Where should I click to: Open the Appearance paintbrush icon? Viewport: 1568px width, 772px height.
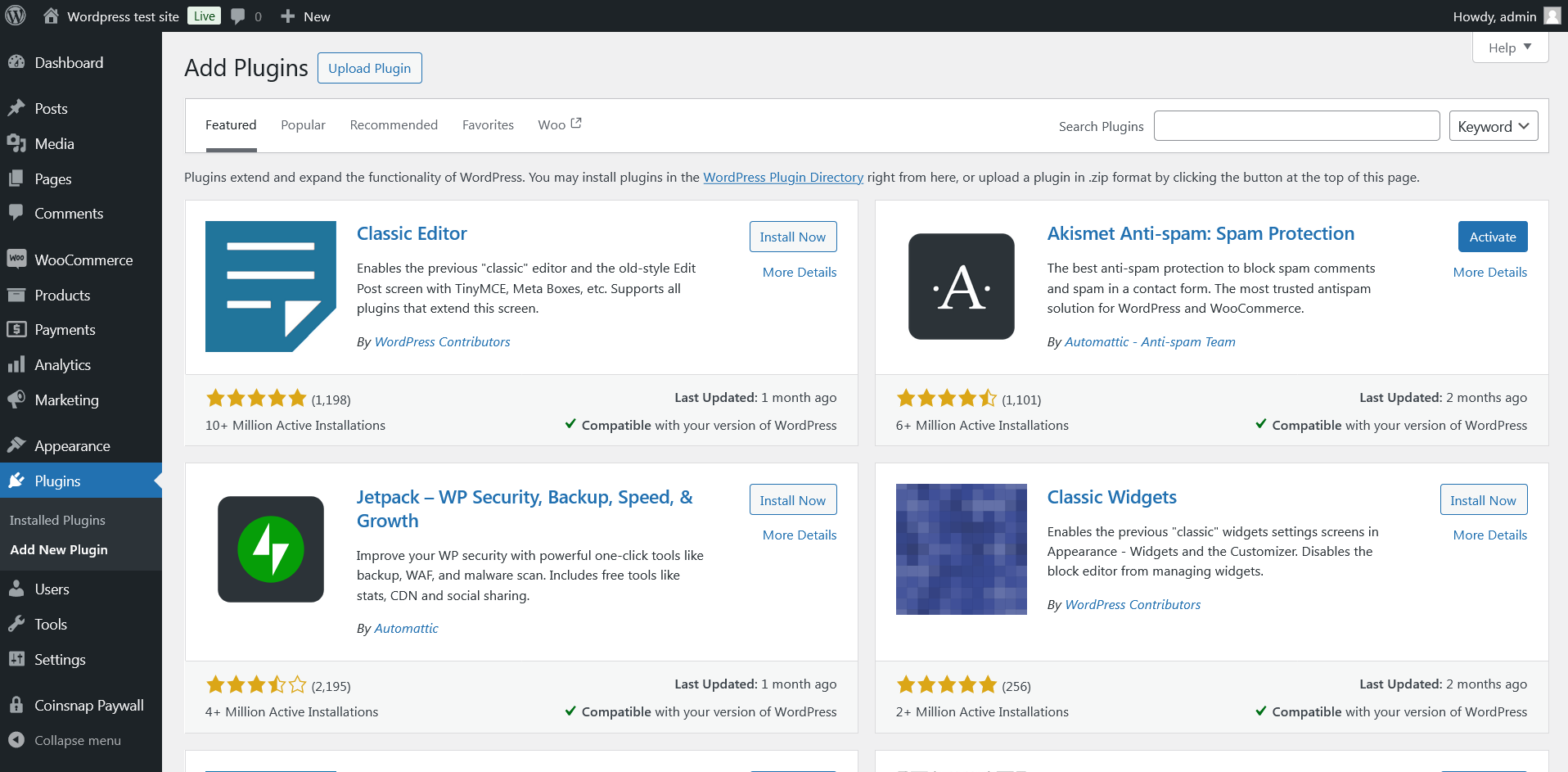tap(18, 445)
